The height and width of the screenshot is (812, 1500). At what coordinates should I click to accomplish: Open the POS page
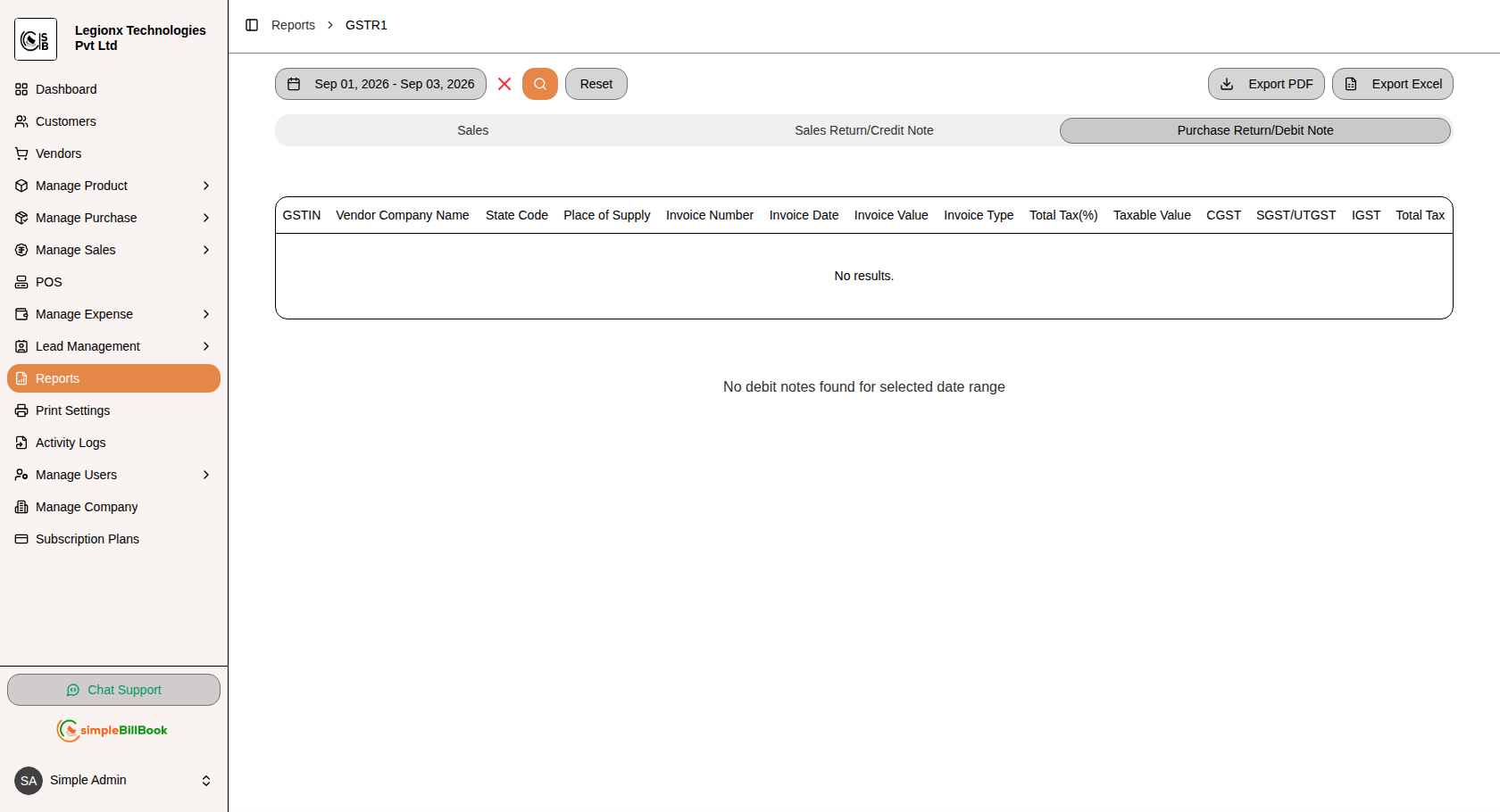pyautogui.click(x=113, y=282)
